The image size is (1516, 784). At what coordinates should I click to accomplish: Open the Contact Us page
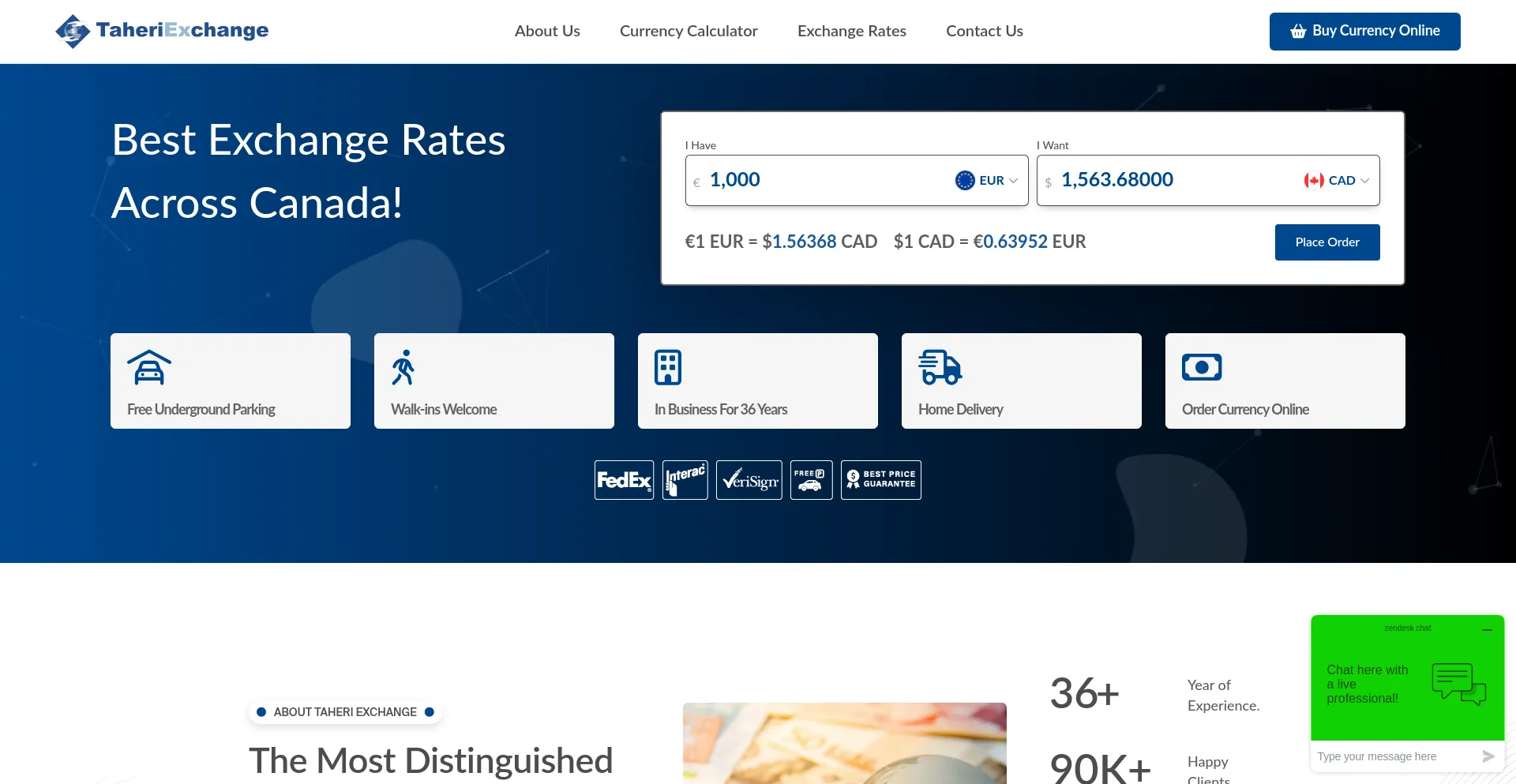tap(984, 31)
